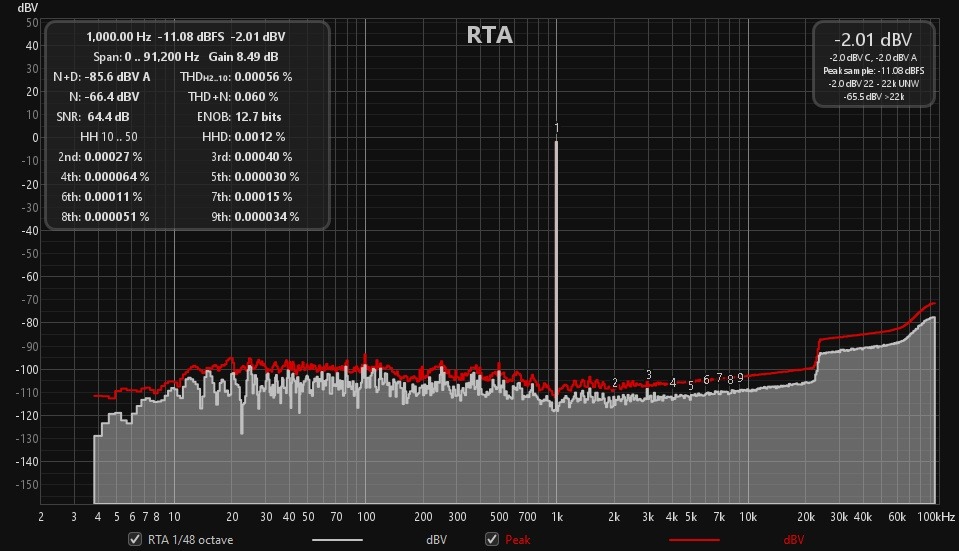Click the 1k frequency axis label
Image resolution: width=959 pixels, height=551 pixels.
click(557, 517)
